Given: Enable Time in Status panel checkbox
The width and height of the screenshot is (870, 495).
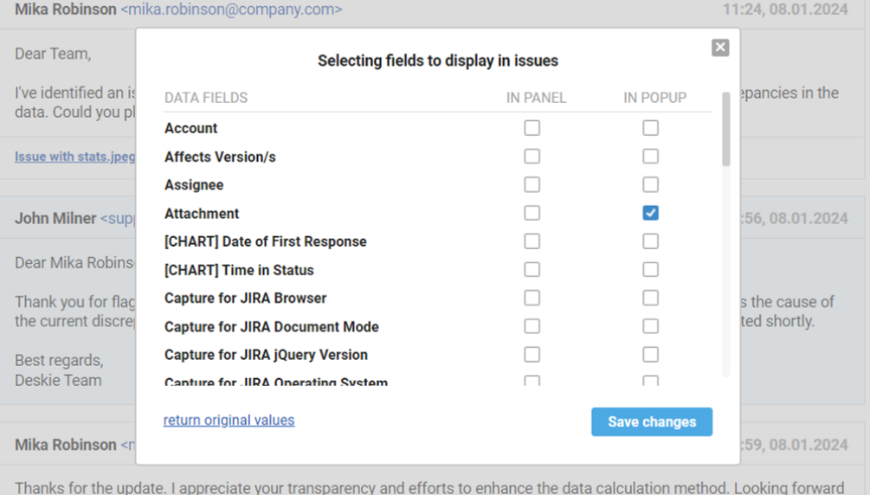Looking at the screenshot, I should tap(532, 270).
